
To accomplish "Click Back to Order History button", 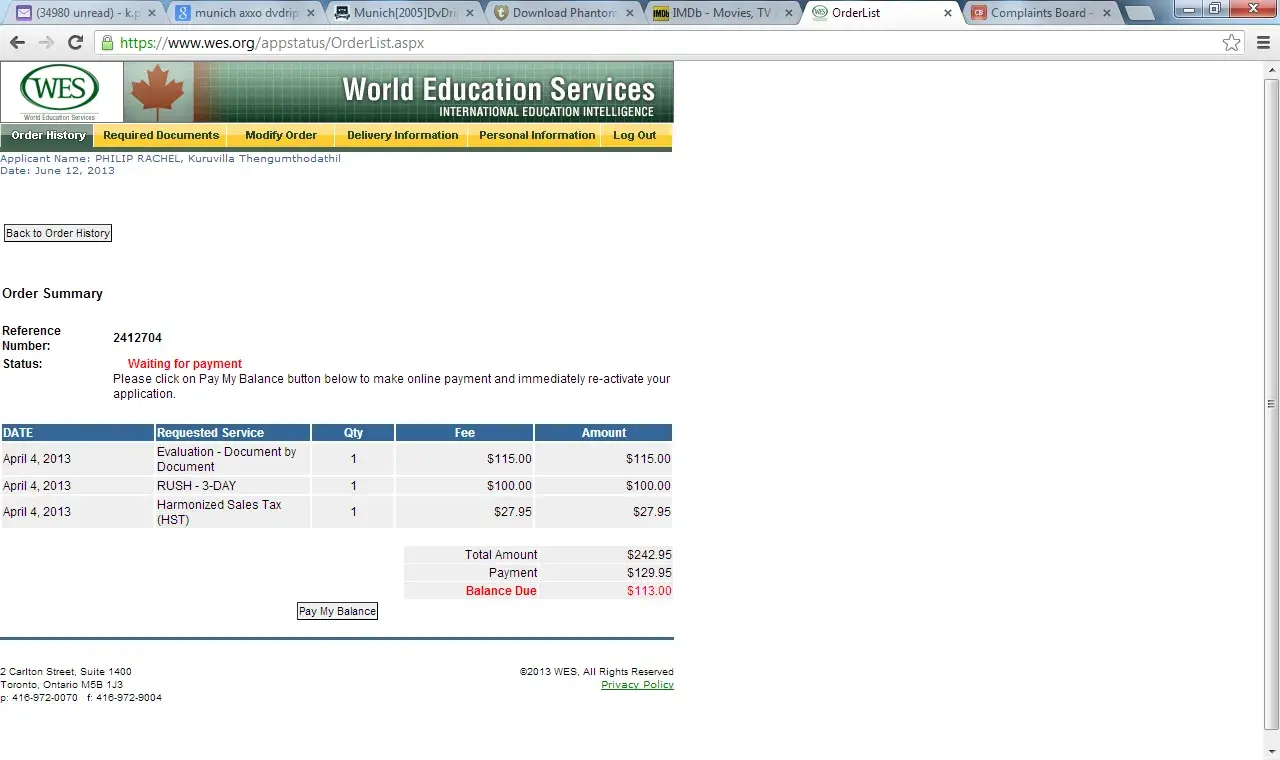I will coord(58,233).
